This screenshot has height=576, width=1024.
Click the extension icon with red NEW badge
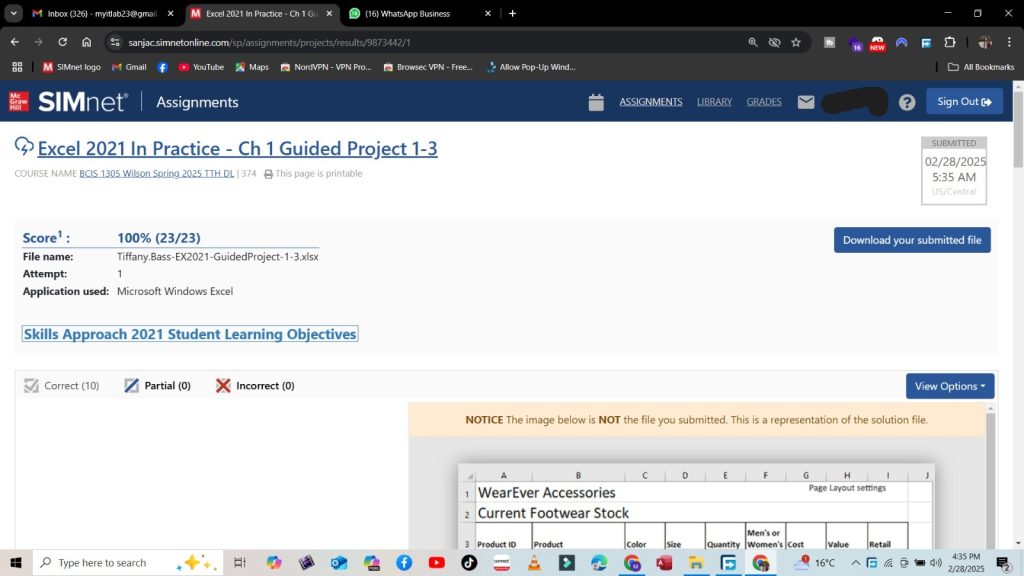click(877, 43)
